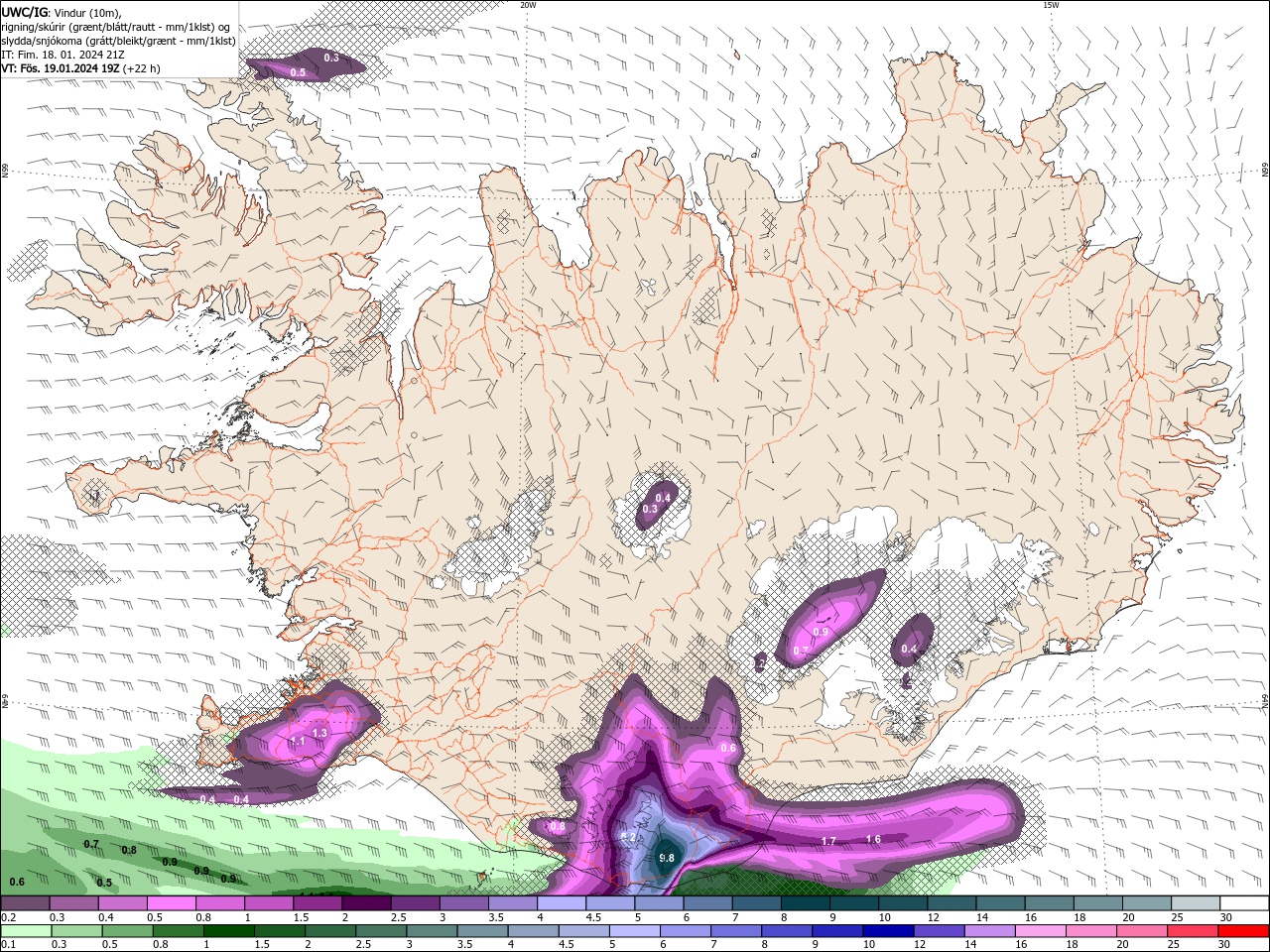Screen dimensions: 1270x952
Task: Click the 'UWC/IG' title in header
Action: coord(24,11)
